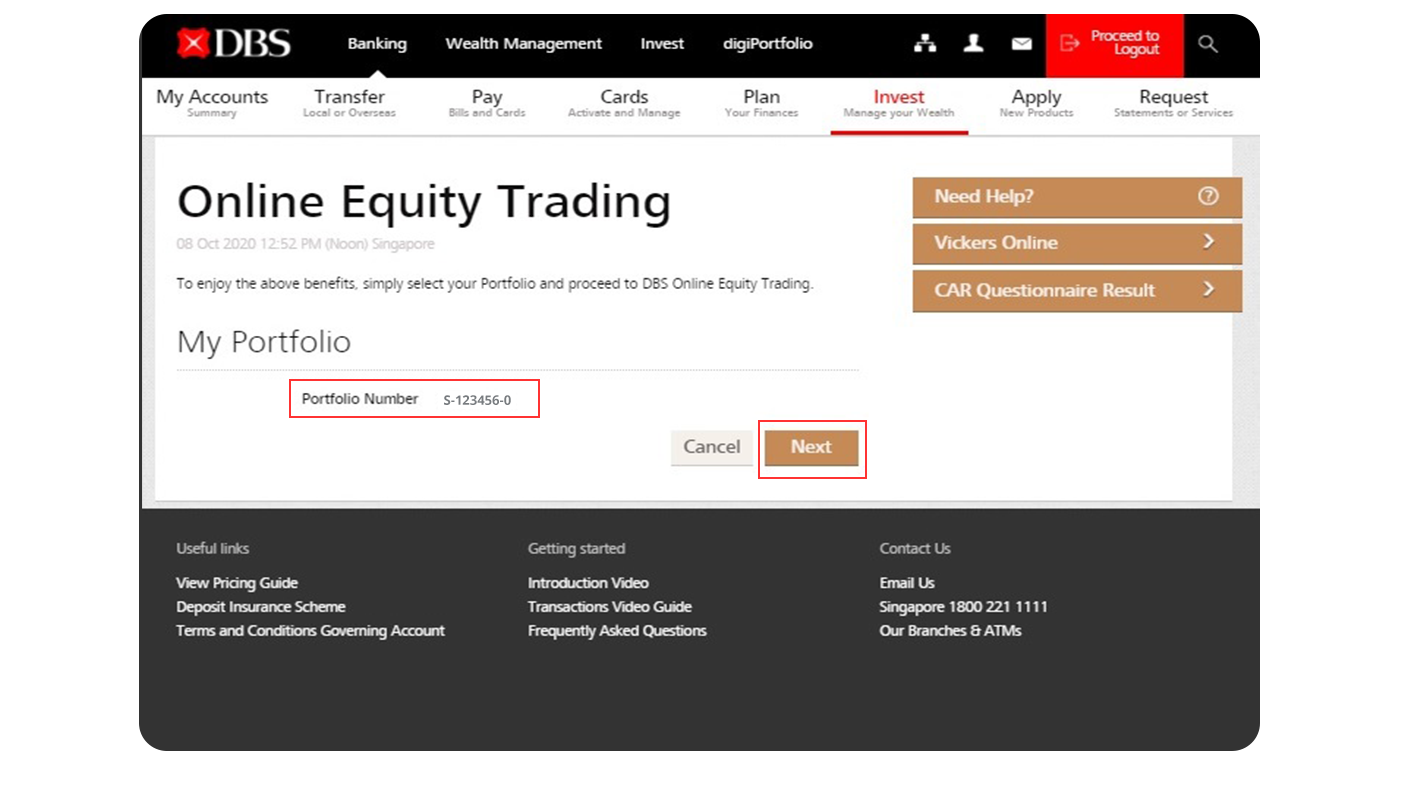Open the Plan Your Finances tab

click(x=762, y=103)
